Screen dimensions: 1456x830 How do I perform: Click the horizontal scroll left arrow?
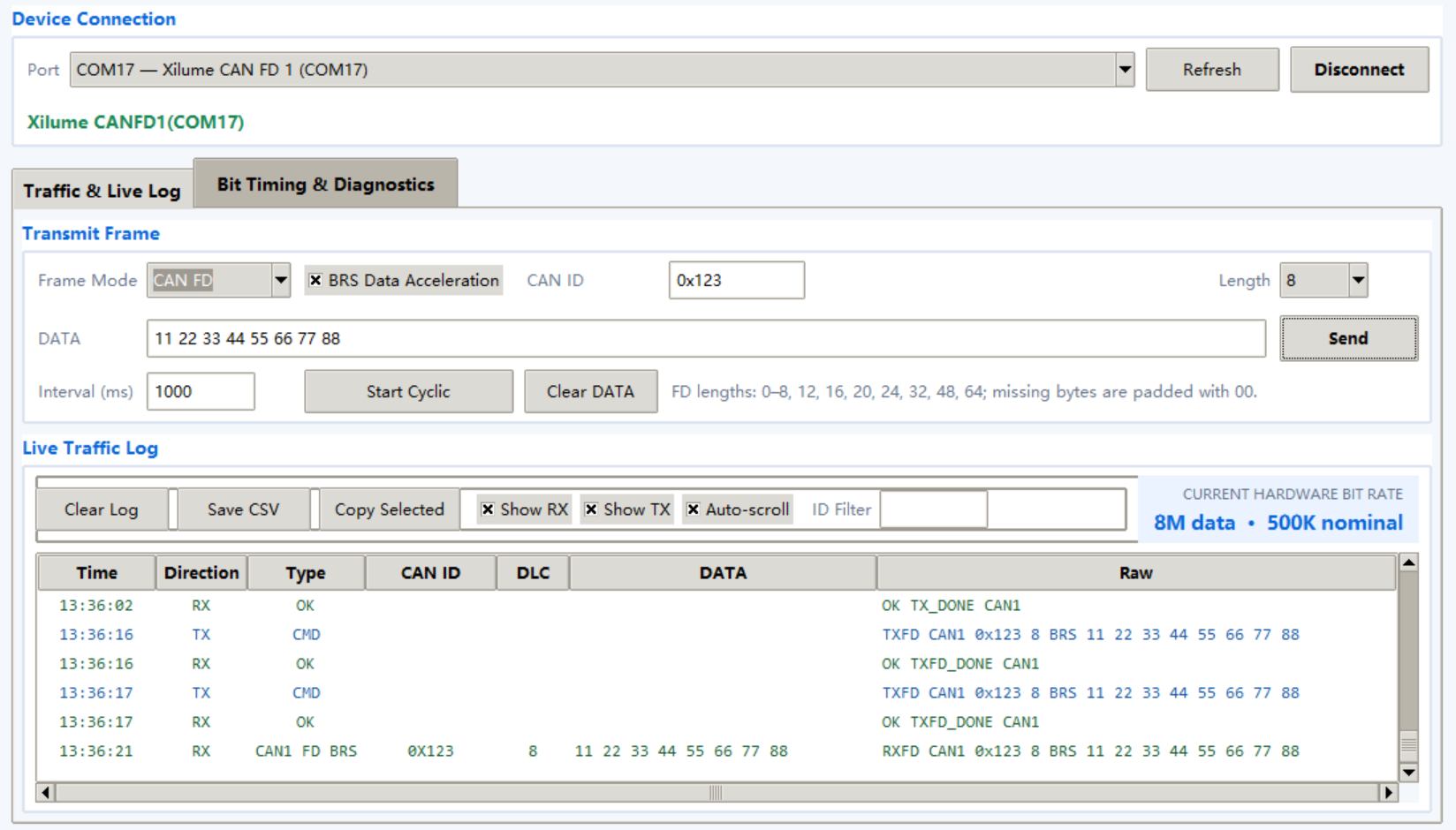[x=46, y=793]
